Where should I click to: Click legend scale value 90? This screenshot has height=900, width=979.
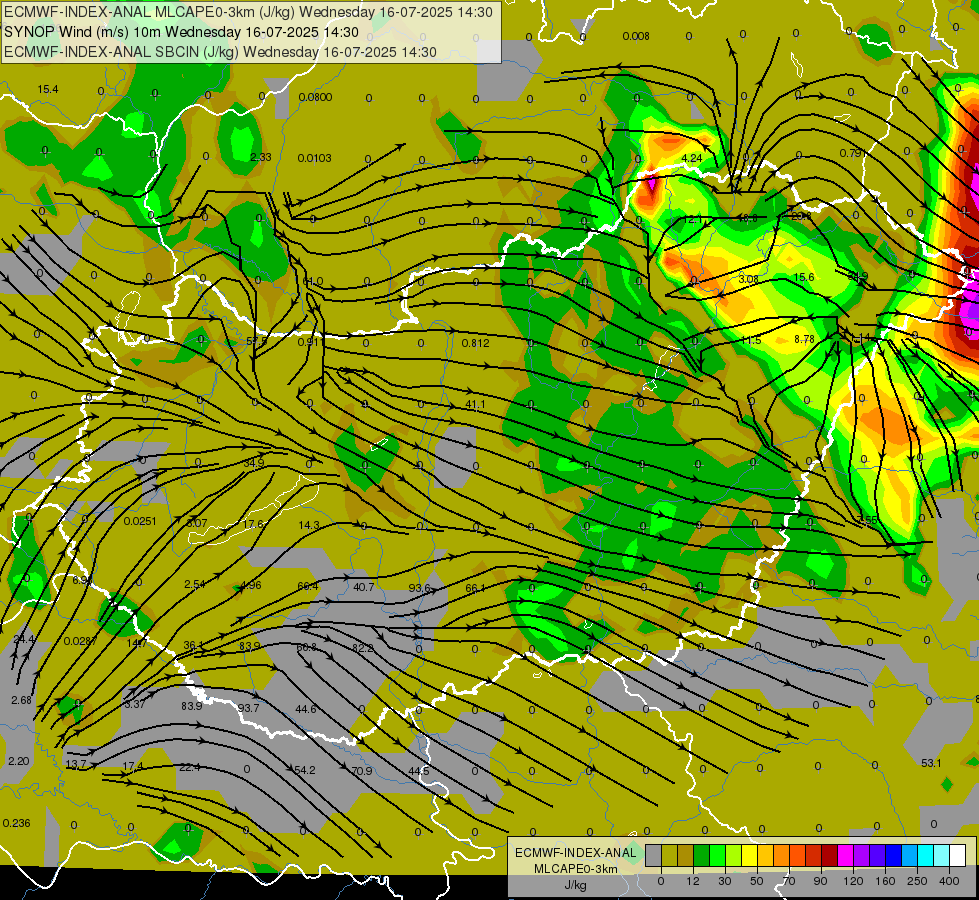pyautogui.click(x=820, y=881)
